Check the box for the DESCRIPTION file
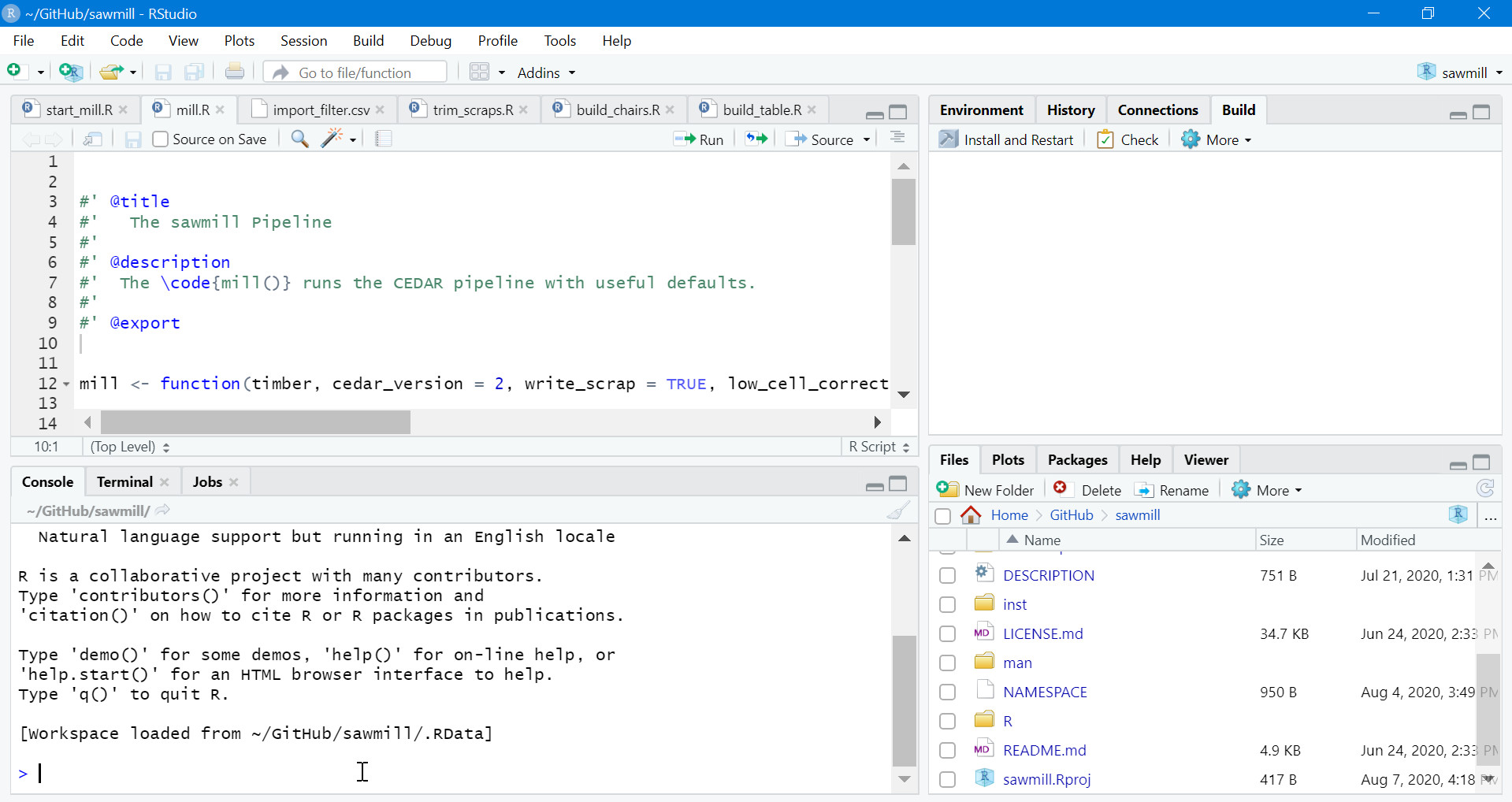Image resolution: width=1512 pixels, height=802 pixels. tap(948, 576)
